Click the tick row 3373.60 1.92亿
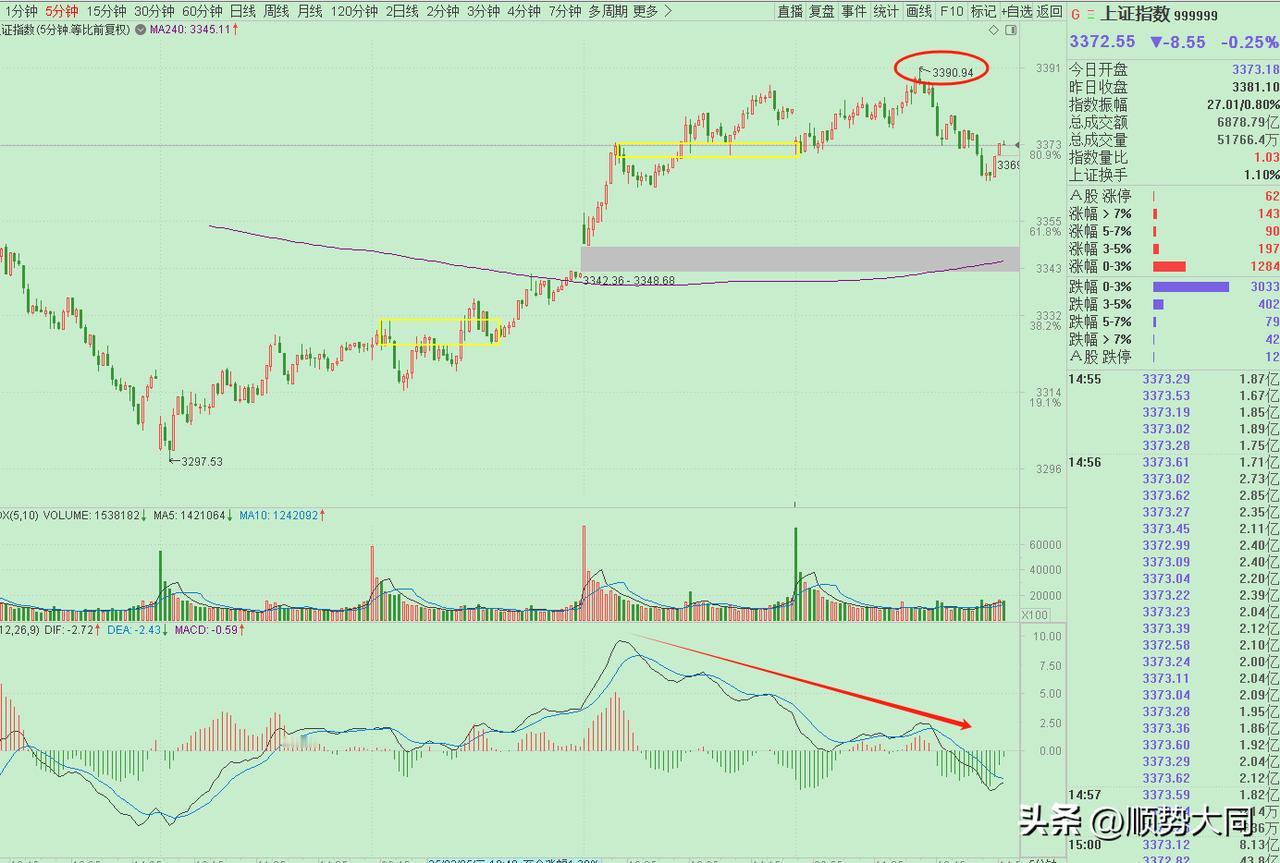The image size is (1280, 863). tap(1174, 745)
